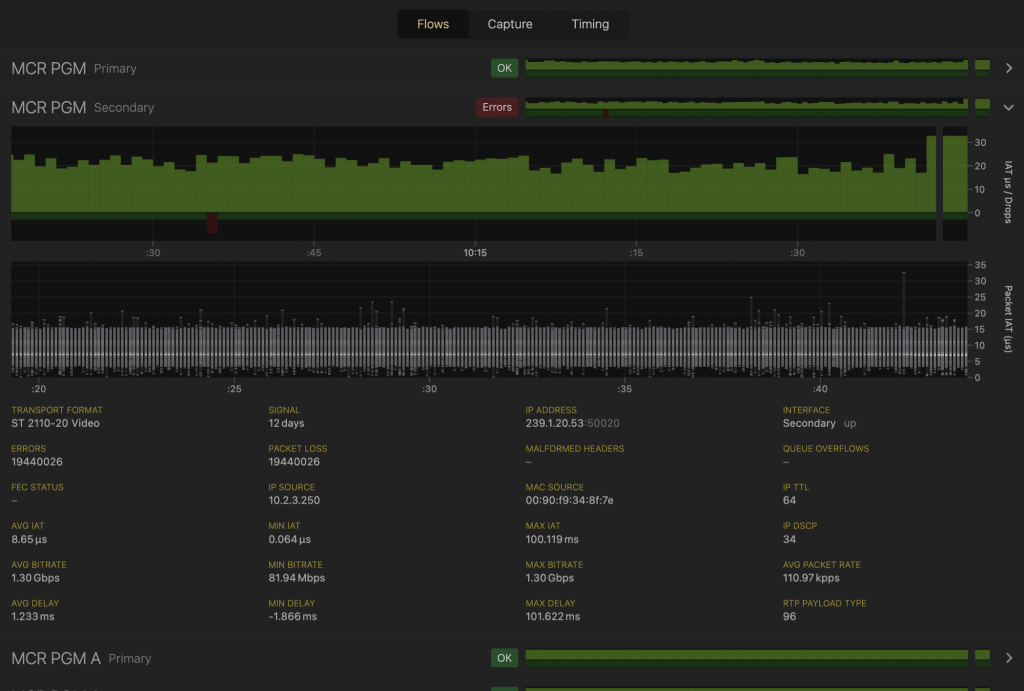Image resolution: width=1024 pixels, height=691 pixels.
Task: Click the OK status badge for MCR PGM Primary
Action: click(504, 68)
